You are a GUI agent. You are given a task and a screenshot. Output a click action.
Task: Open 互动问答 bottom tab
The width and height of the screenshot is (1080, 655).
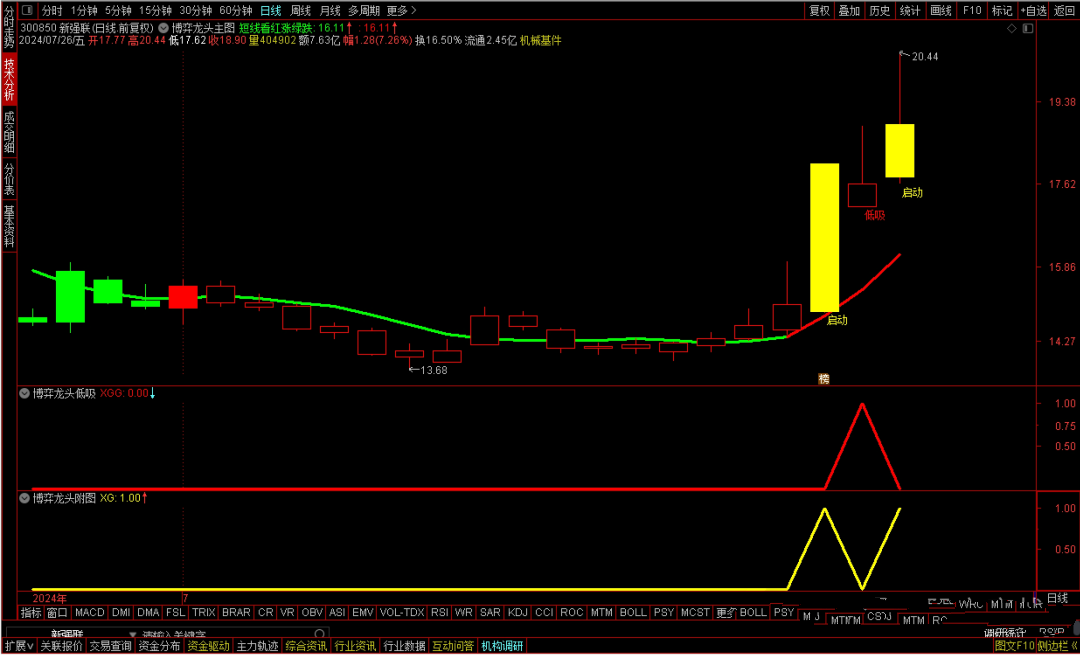pos(453,646)
